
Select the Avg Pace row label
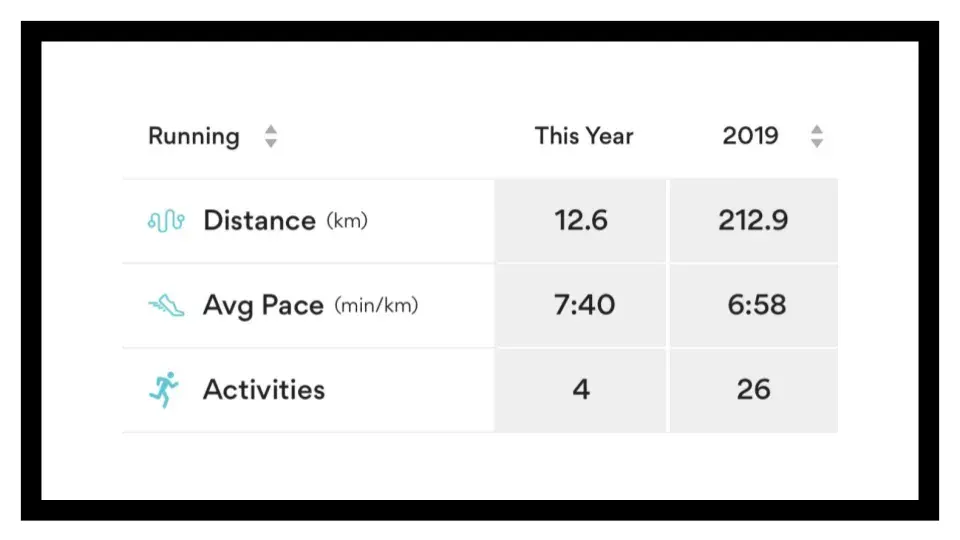tap(263, 306)
